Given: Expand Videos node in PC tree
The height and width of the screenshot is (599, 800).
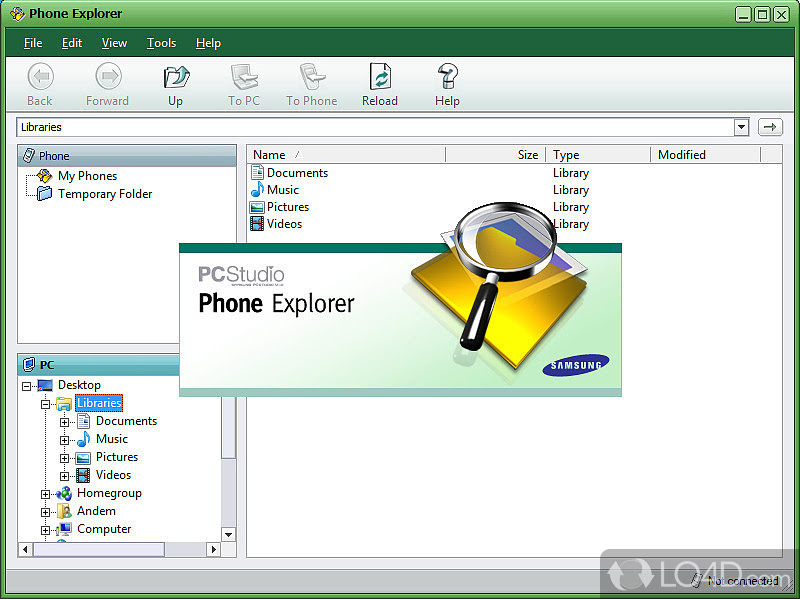Looking at the screenshot, I should [64, 476].
